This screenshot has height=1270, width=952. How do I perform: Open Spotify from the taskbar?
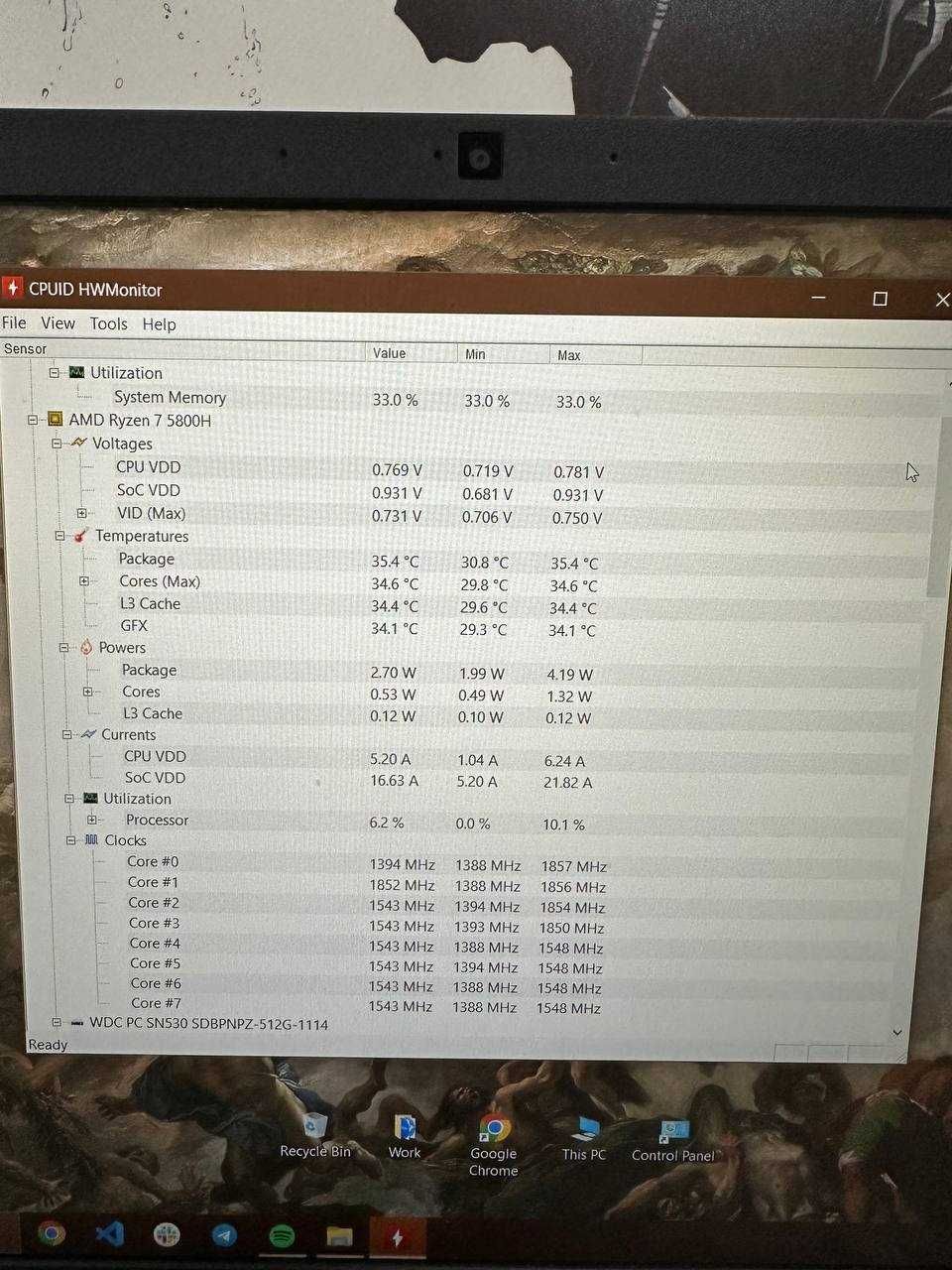[282, 1236]
